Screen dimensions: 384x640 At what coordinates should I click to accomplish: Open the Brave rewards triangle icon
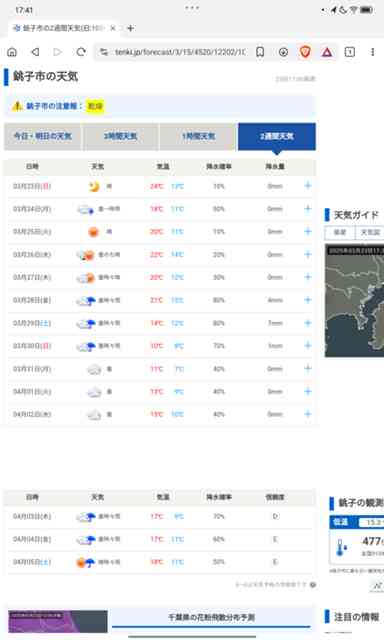pyautogui.click(x=327, y=52)
